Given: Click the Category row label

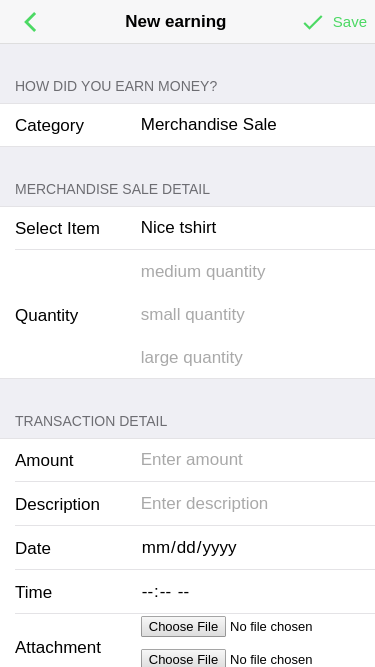Looking at the screenshot, I should click(49, 125).
